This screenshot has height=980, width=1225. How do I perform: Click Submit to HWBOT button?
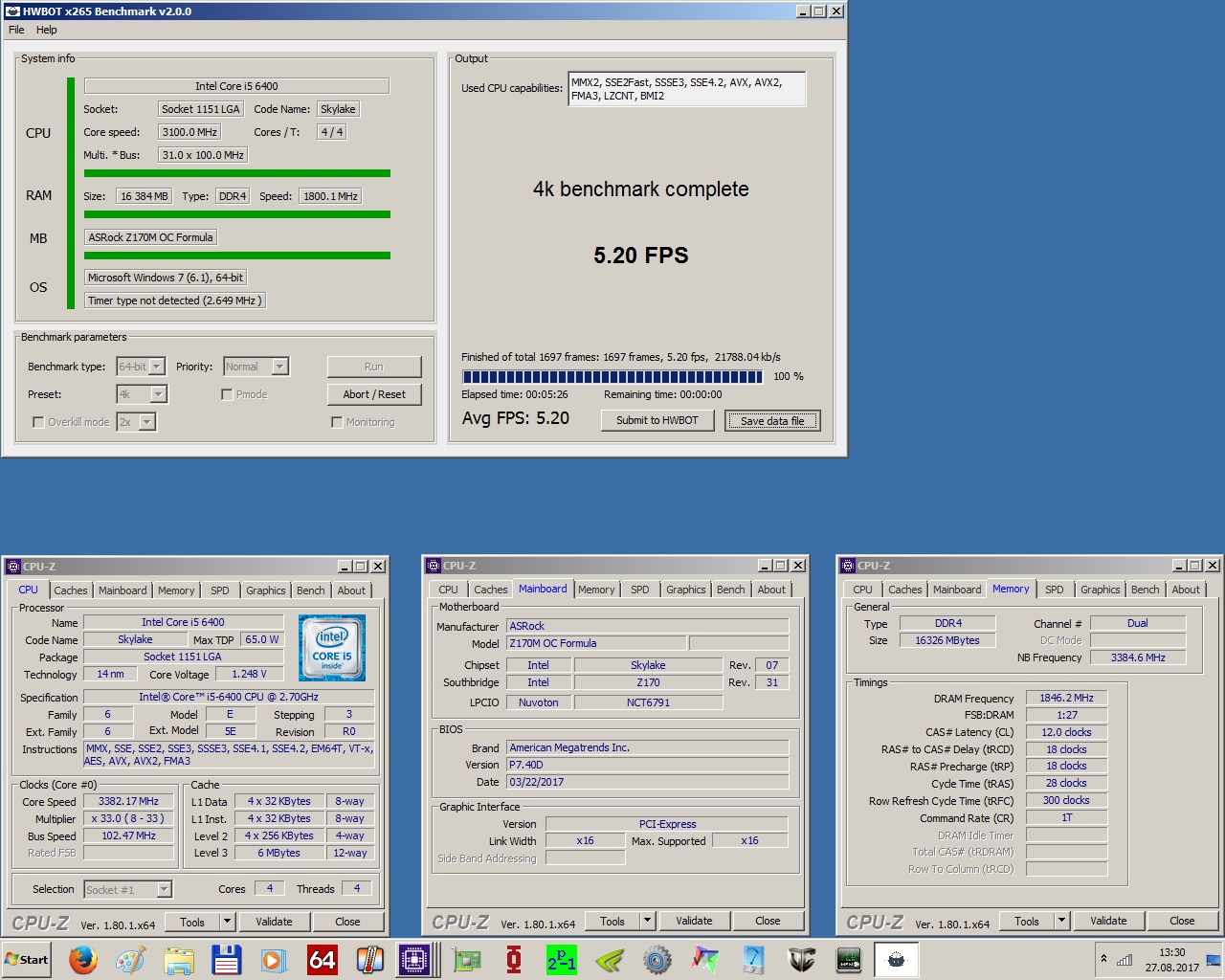pos(657,420)
